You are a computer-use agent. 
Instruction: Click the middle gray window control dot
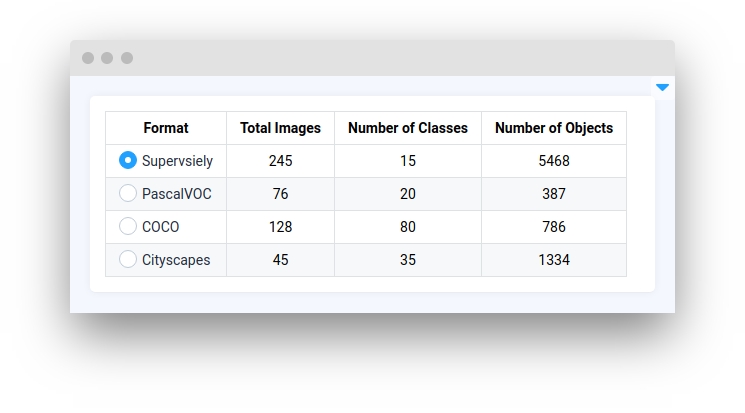(107, 58)
